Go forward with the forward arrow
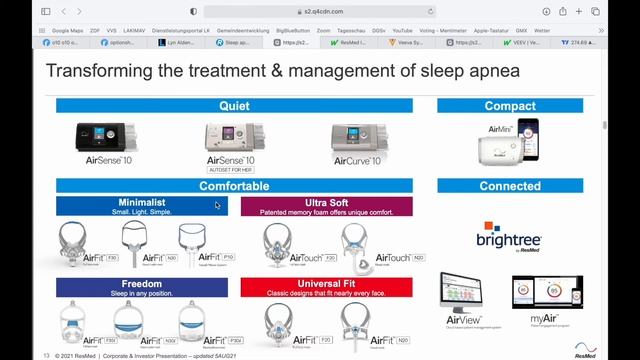640x360 pixels. pyautogui.click(x=79, y=11)
